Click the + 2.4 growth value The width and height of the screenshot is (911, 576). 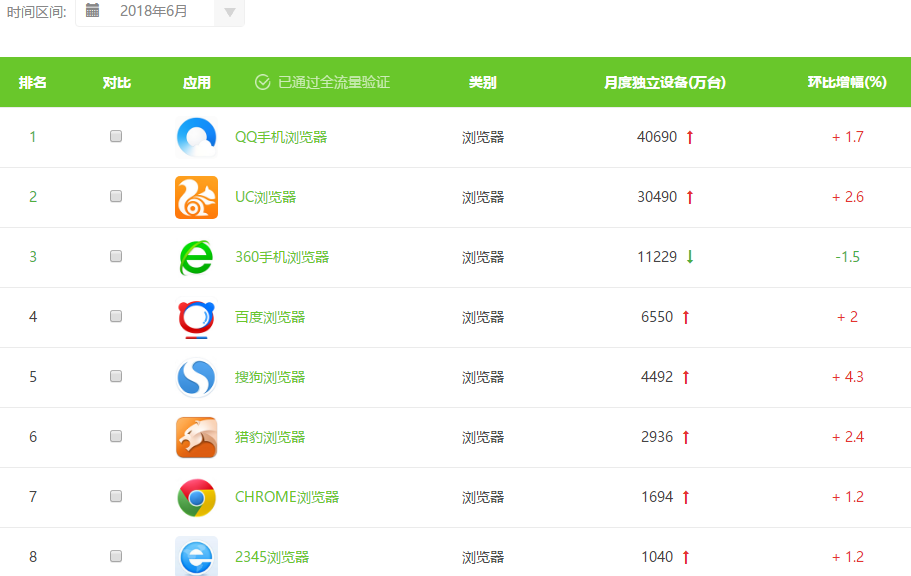point(848,437)
